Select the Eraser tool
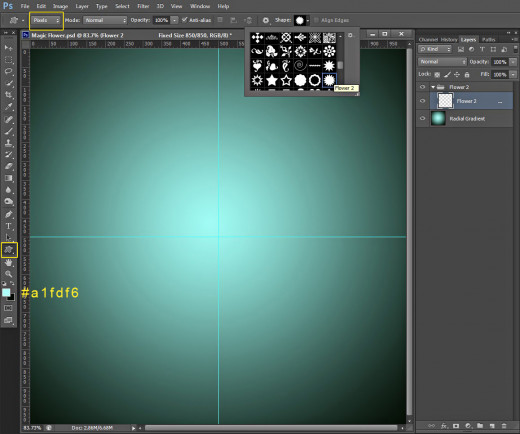The height and width of the screenshot is (434, 520). 9,166
